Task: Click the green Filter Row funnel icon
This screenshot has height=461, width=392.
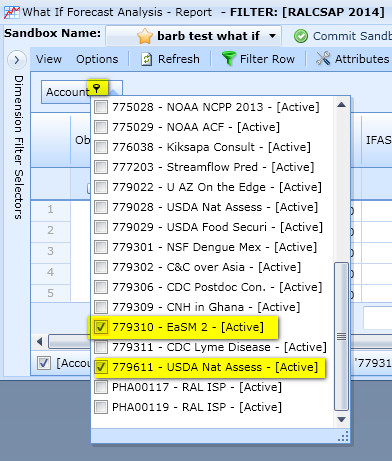Action: (x=229, y=59)
